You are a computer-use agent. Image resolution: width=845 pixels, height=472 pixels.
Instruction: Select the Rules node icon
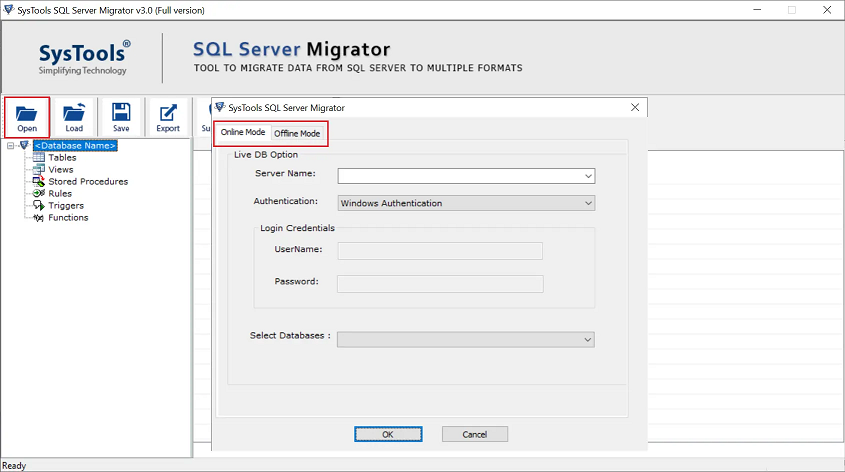(39, 193)
